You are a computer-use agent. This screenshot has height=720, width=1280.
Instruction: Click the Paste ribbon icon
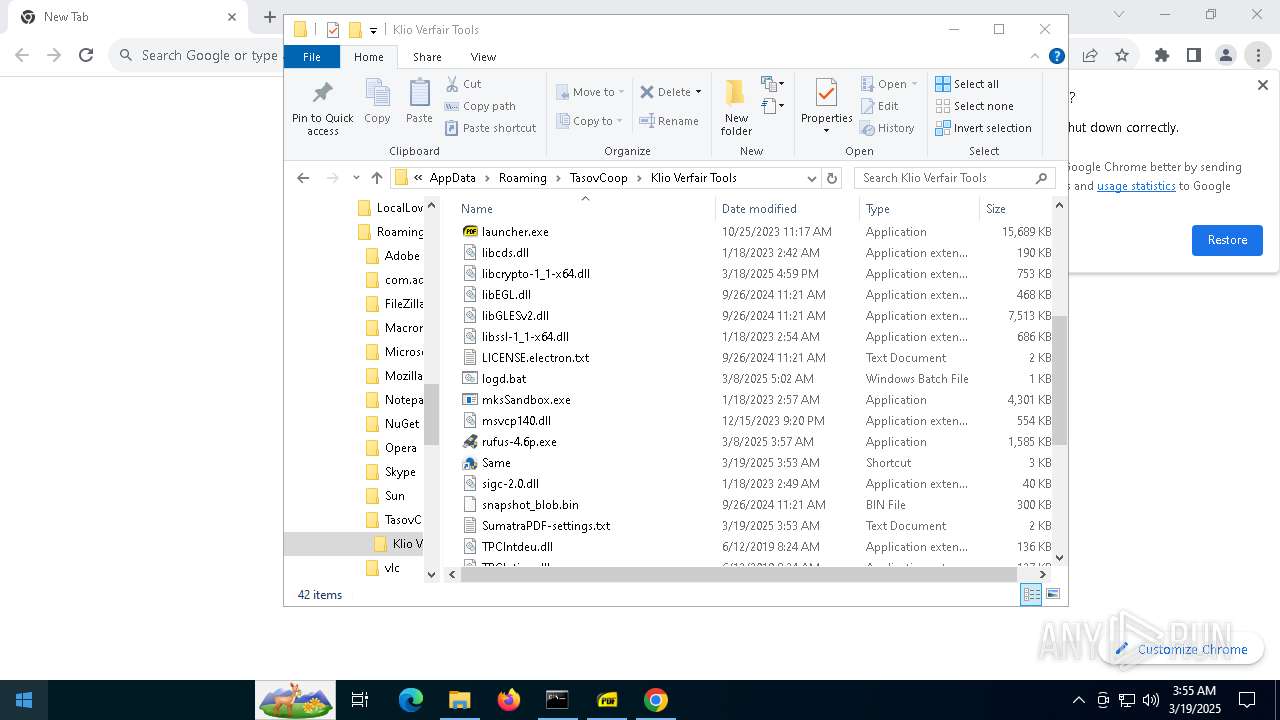419,101
